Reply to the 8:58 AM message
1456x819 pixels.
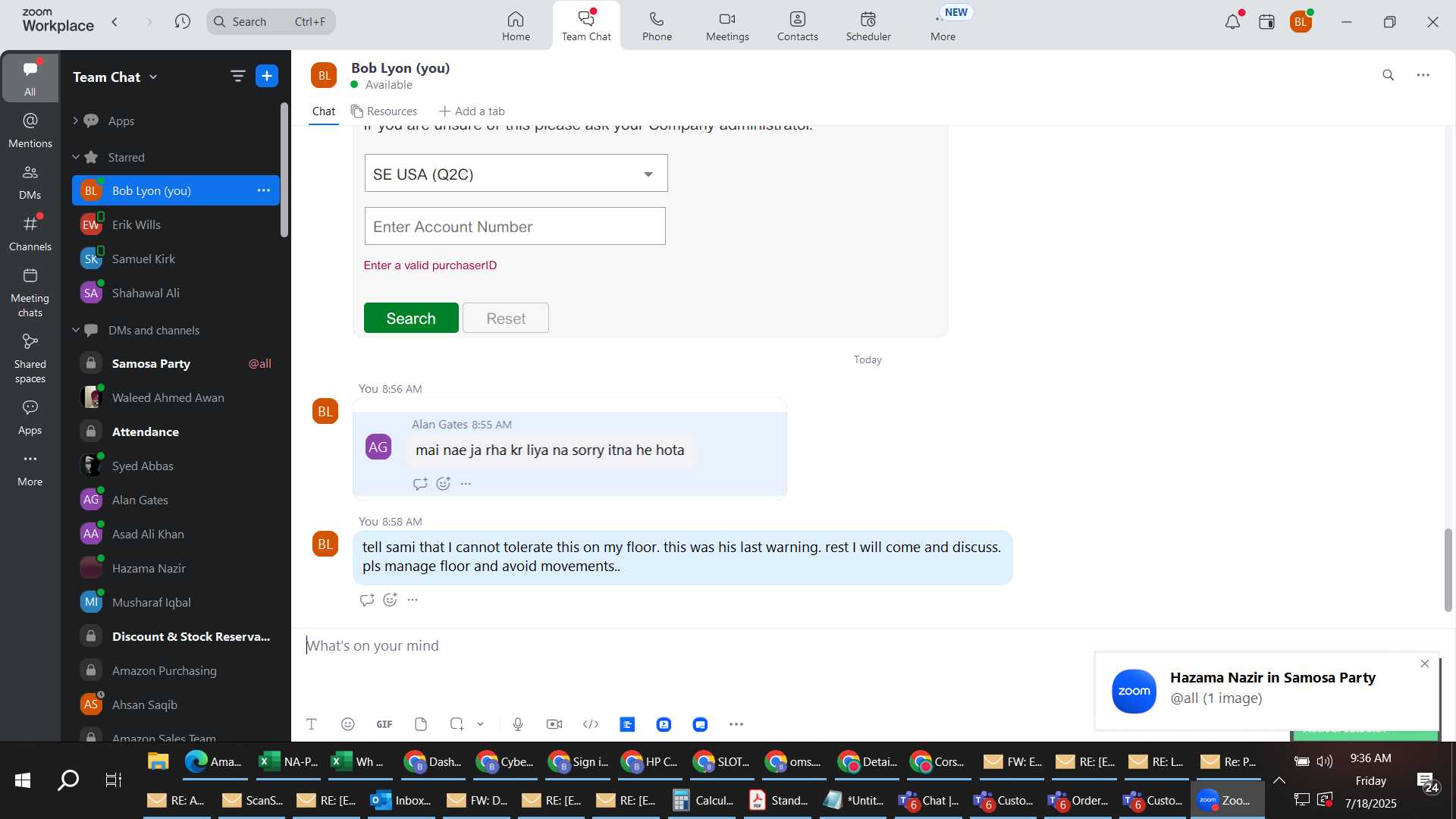pyautogui.click(x=367, y=600)
